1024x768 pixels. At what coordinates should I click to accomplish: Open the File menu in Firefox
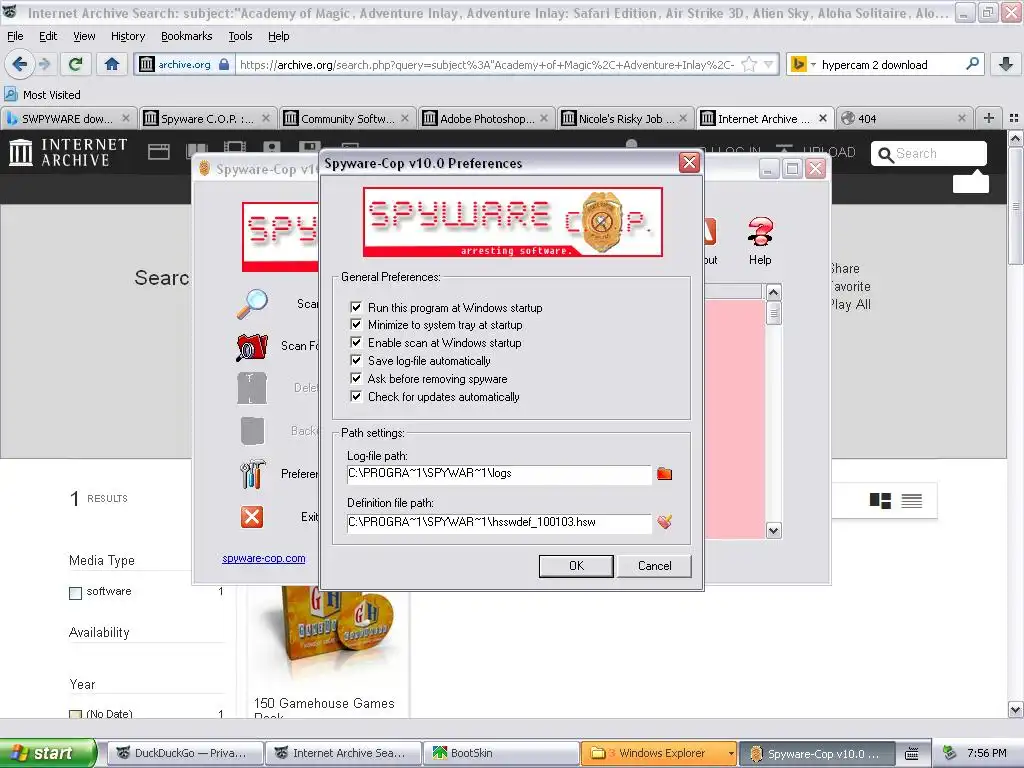click(15, 36)
